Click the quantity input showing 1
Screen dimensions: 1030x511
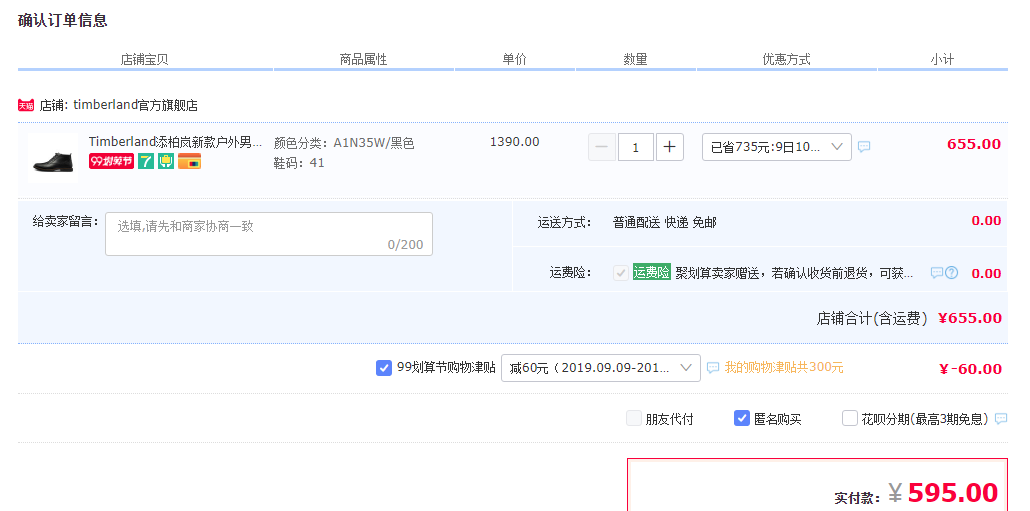[x=636, y=147]
